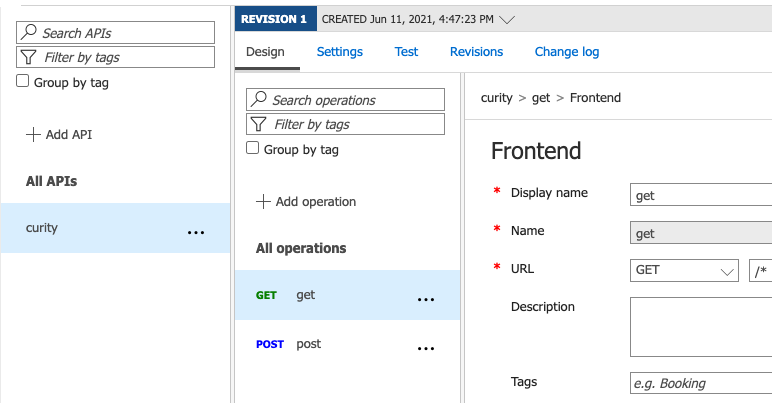Click curity in the breadcrumb
Viewport: 772px width, 403px height.
click(x=496, y=97)
